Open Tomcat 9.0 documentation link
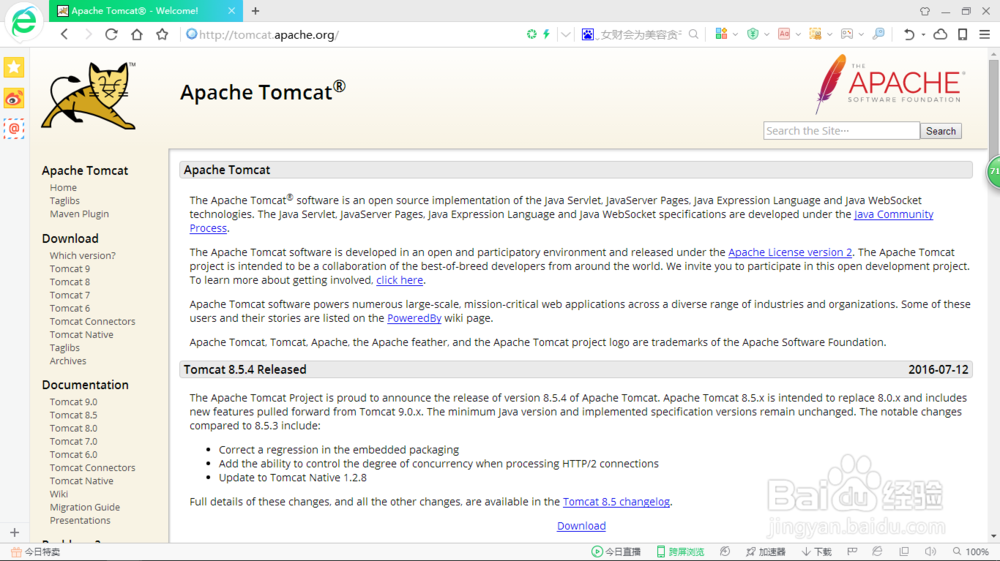1000x561 pixels. (73, 402)
